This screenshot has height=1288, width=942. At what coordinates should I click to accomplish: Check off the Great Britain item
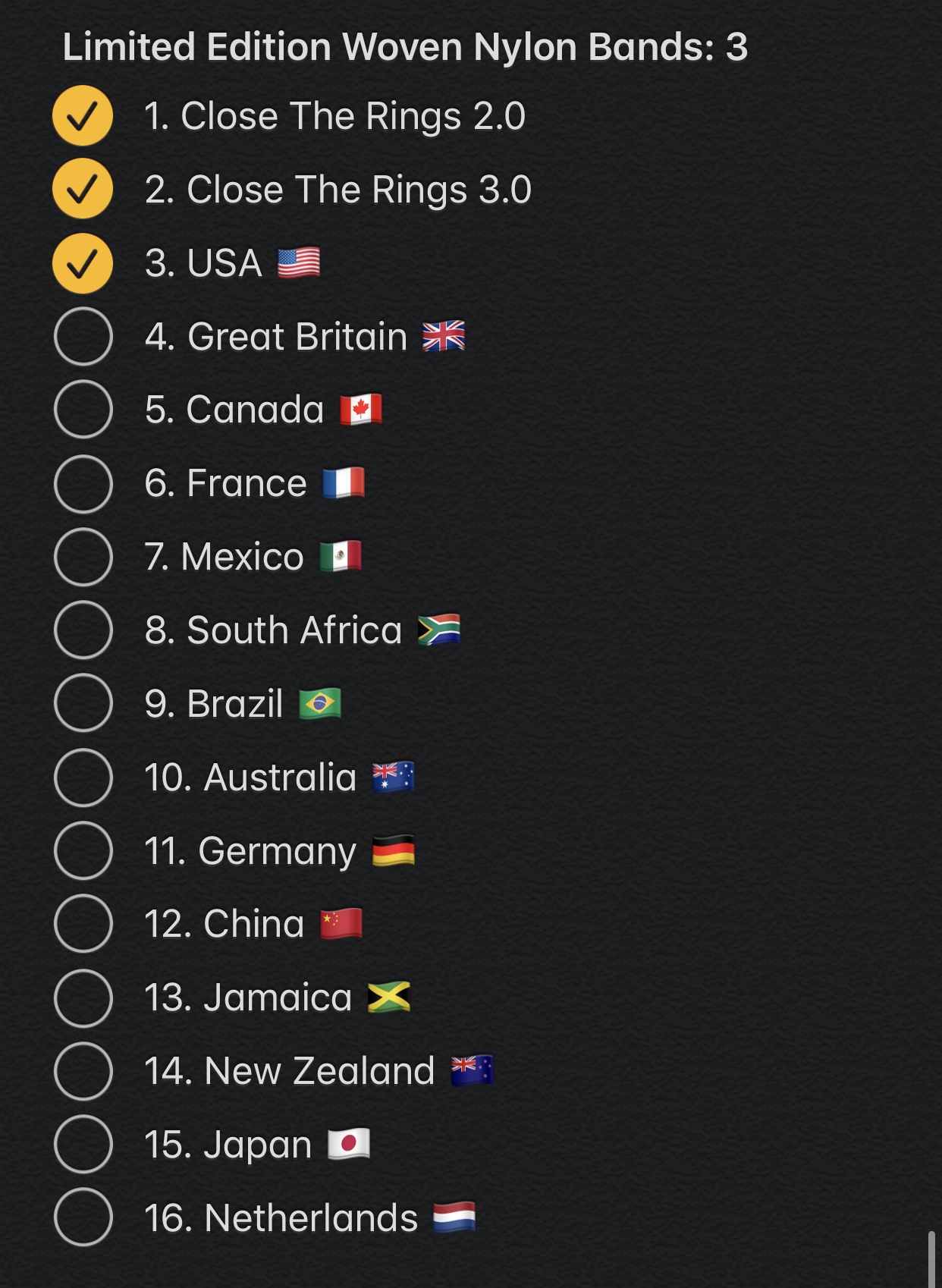click(83, 336)
